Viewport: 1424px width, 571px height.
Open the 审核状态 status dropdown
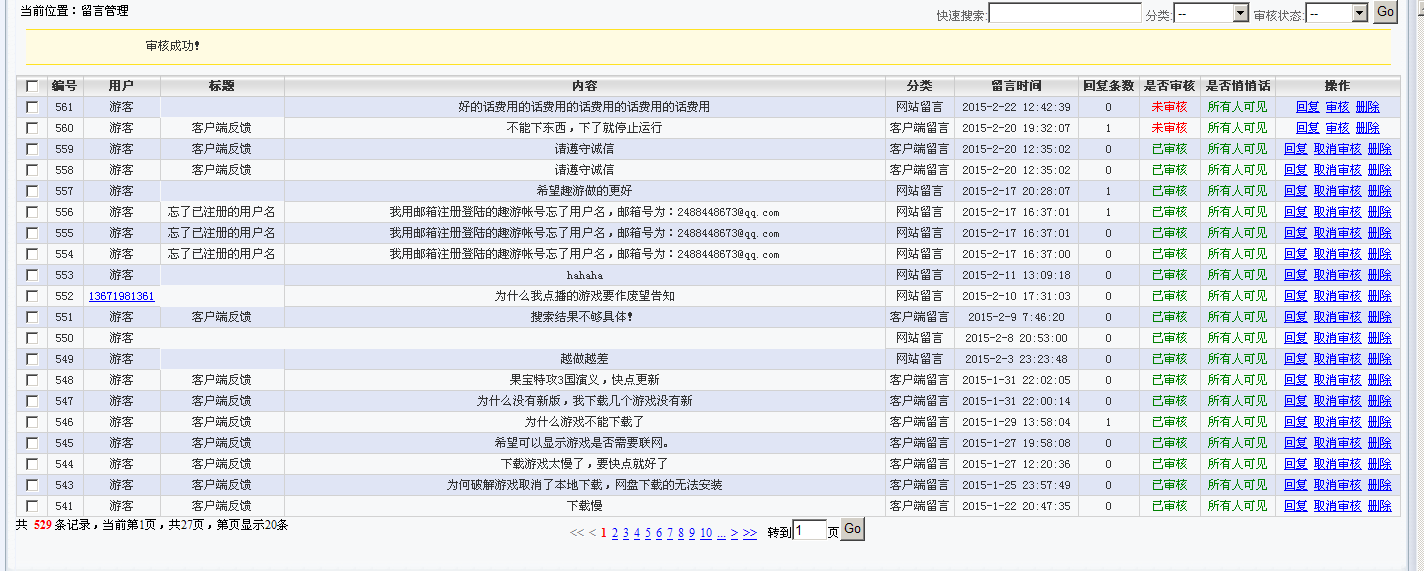click(x=1337, y=13)
